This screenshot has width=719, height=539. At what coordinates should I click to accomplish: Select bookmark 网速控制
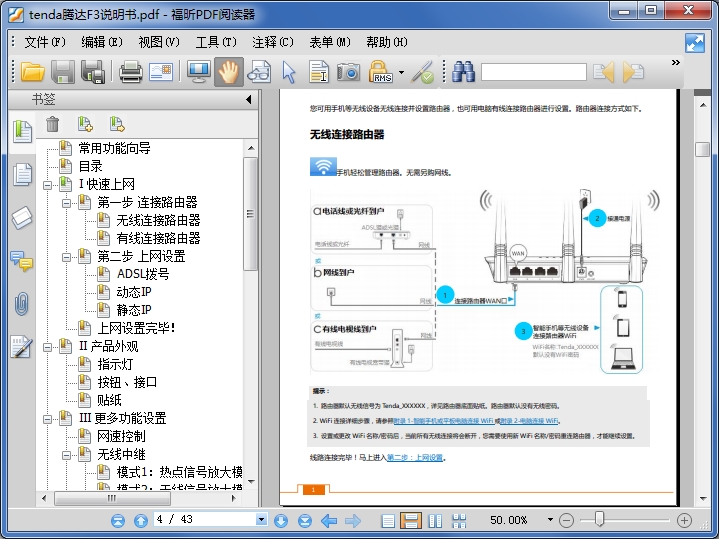coord(121,436)
